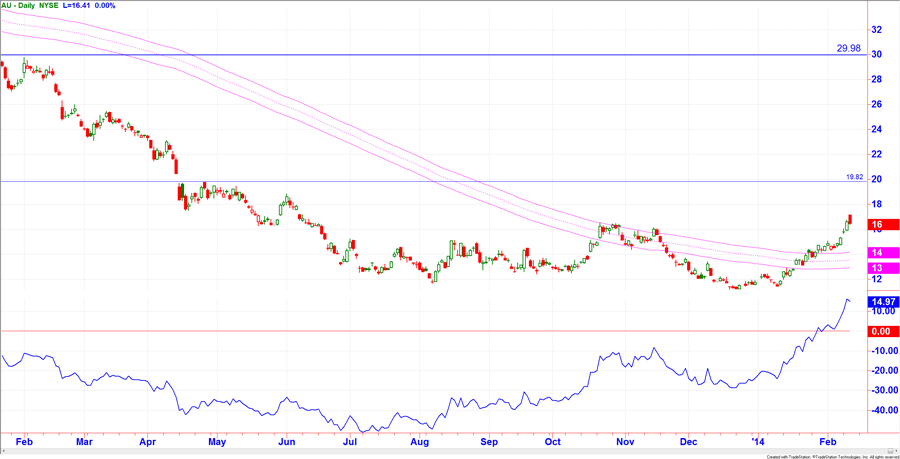Screen dimensions: 900x459
Task: Select the 29.98 horizontal line label
Action: click(848, 48)
